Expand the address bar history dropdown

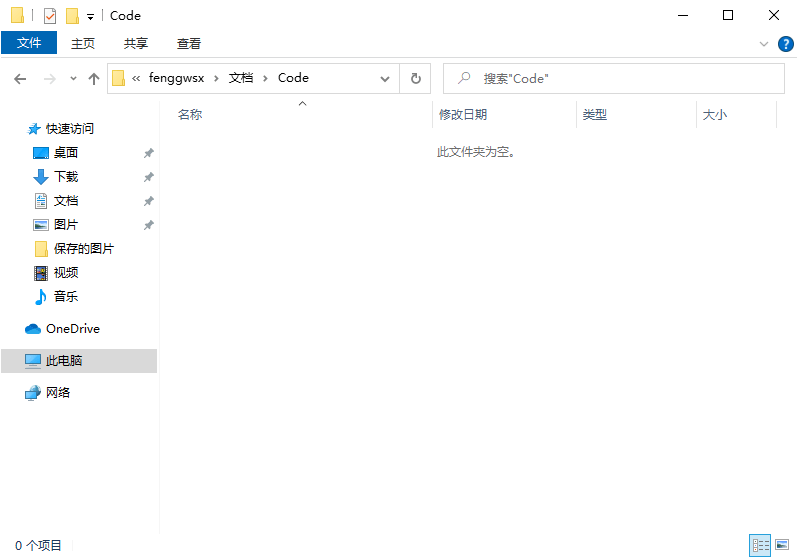pyautogui.click(x=385, y=78)
